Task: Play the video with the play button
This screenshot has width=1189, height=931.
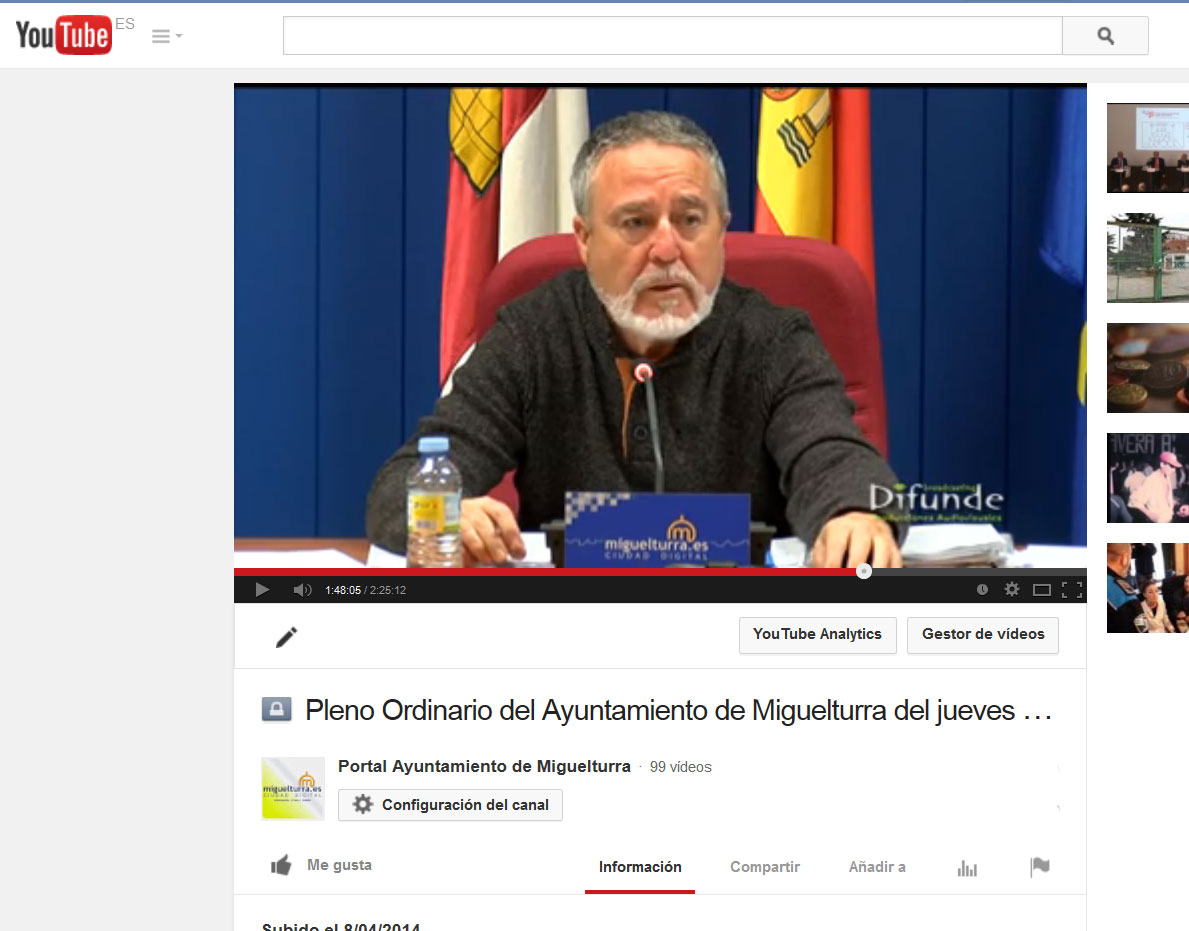Action: click(x=262, y=590)
